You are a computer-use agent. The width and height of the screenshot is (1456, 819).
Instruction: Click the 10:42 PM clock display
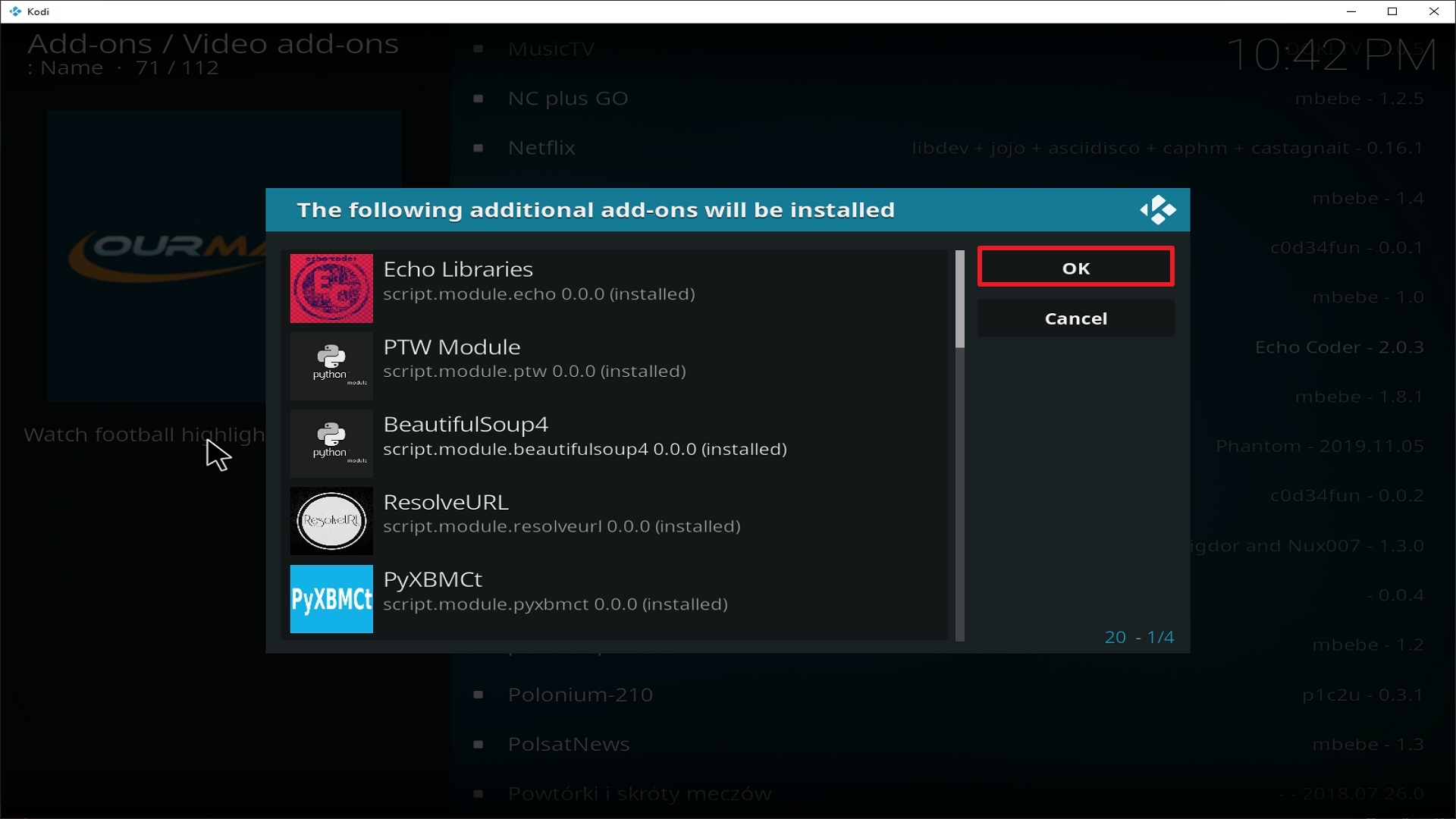click(1331, 55)
